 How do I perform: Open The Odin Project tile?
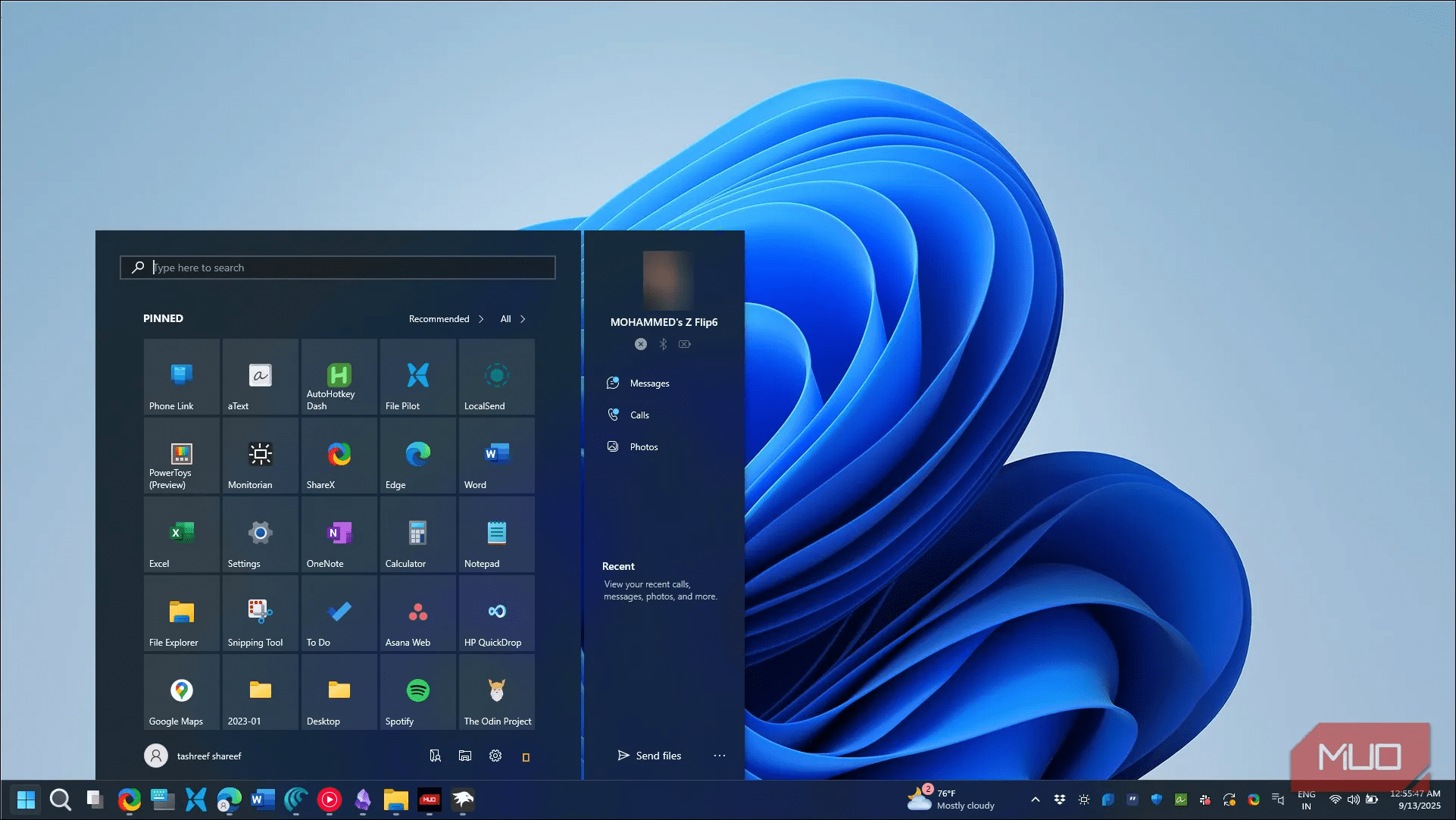click(497, 692)
